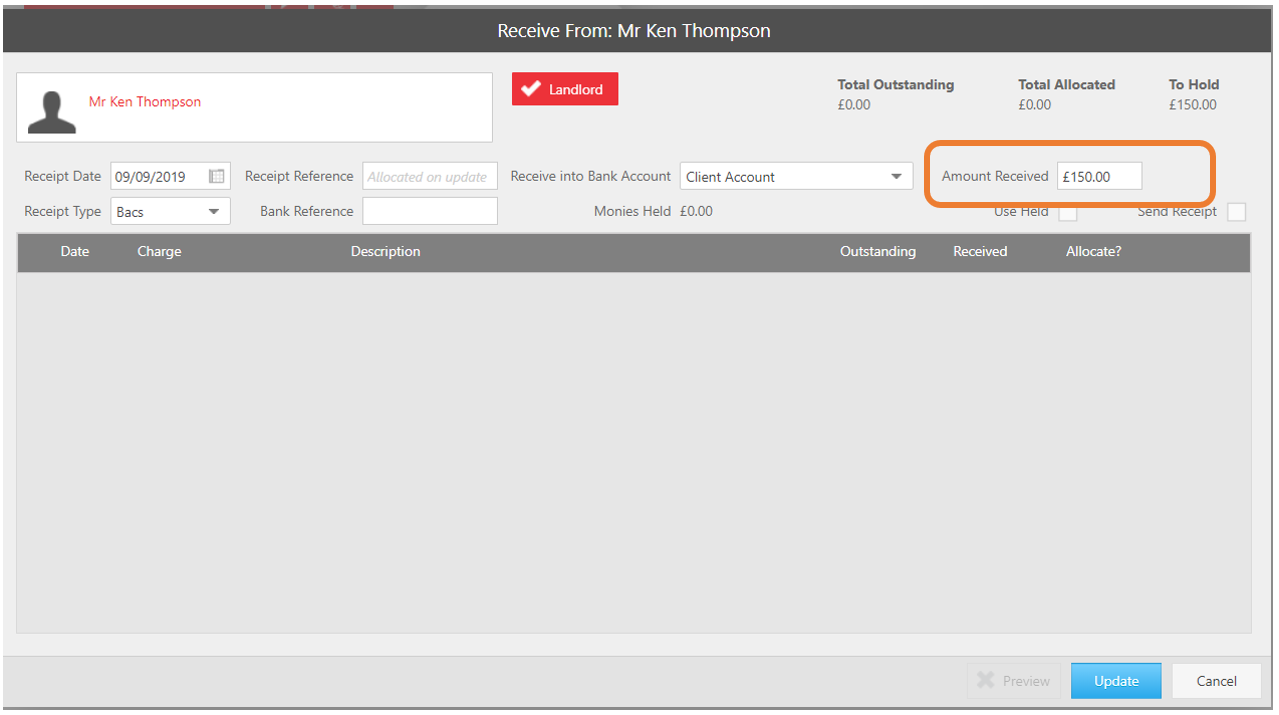
Task: Click the Monies Held £0.00 value
Action: (696, 211)
